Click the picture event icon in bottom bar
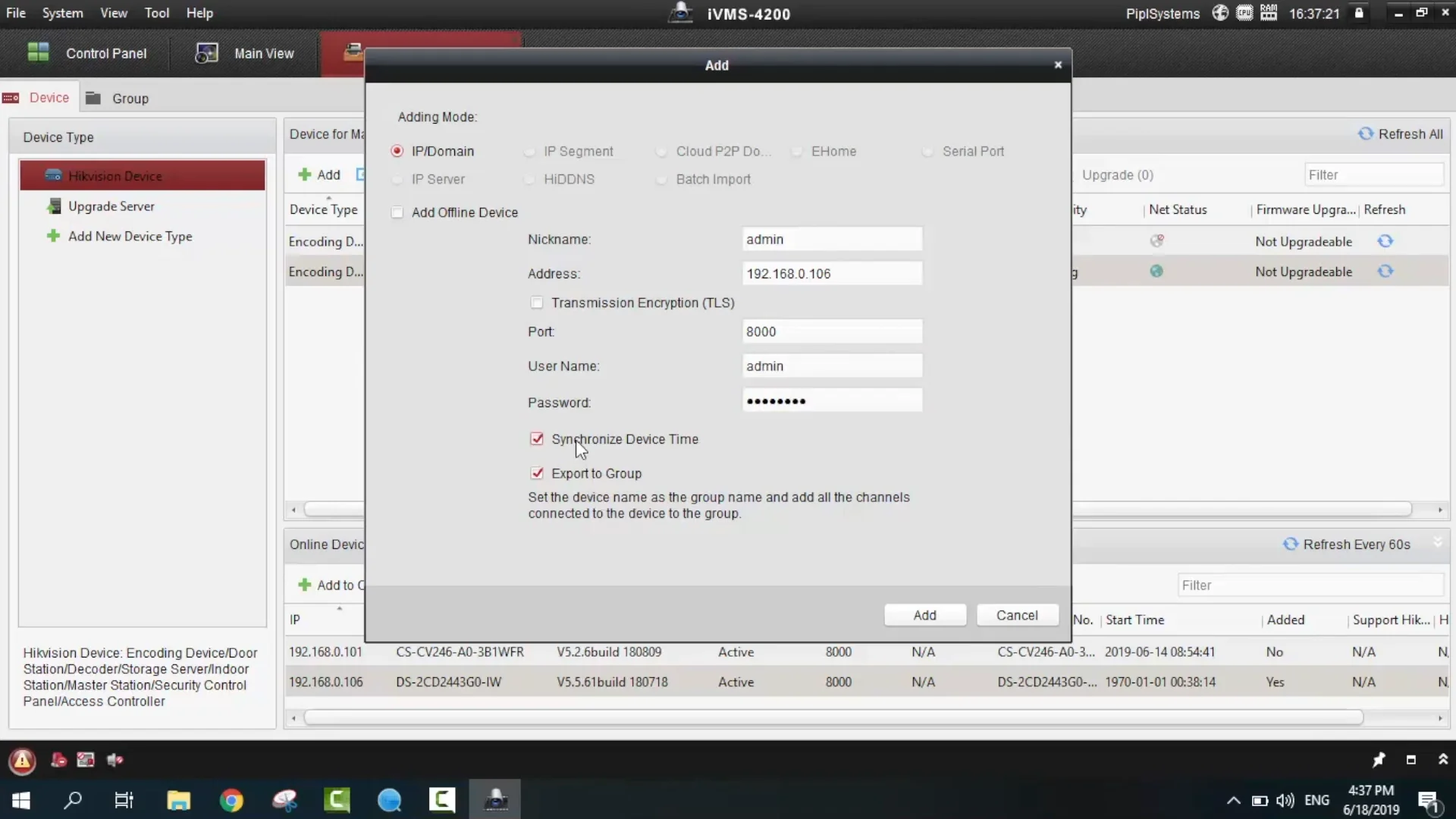 pos(86,760)
